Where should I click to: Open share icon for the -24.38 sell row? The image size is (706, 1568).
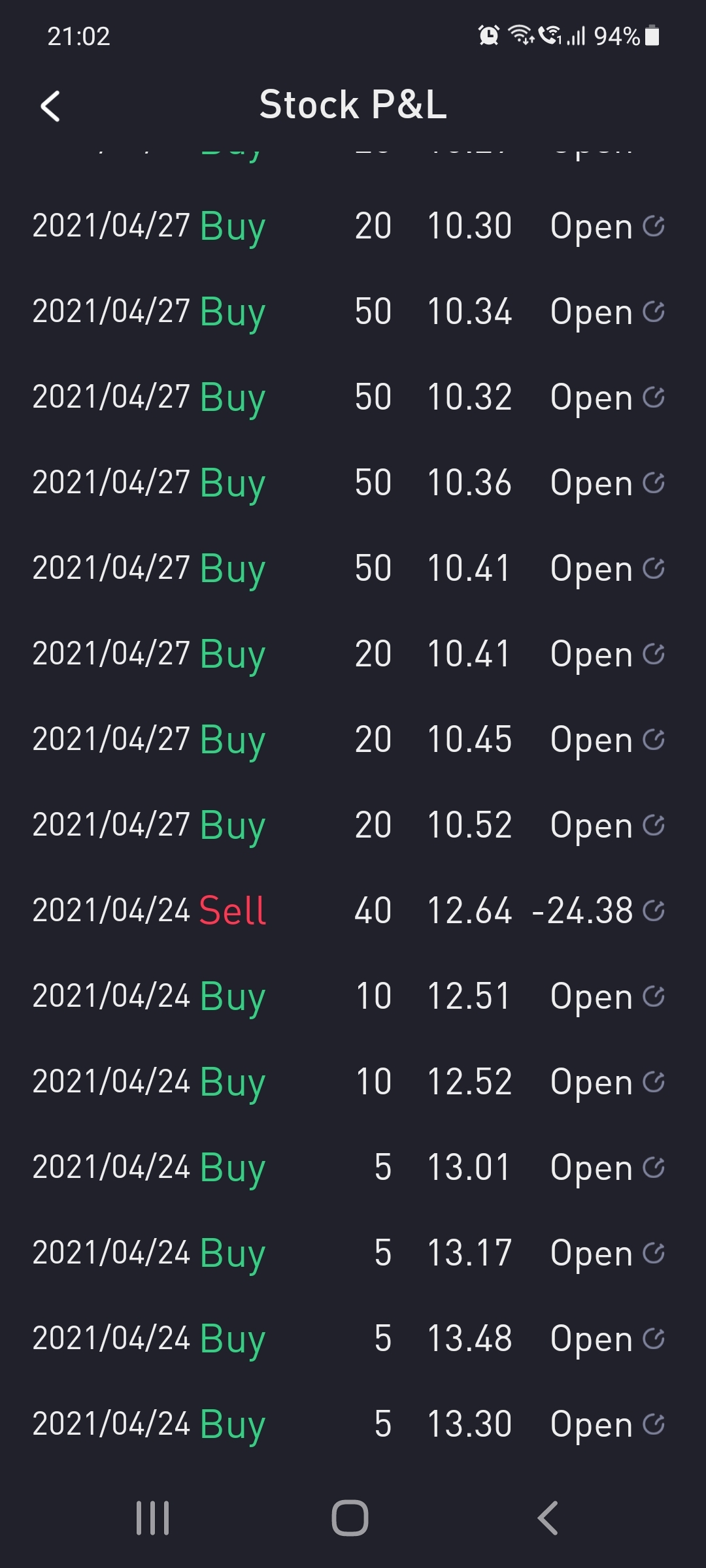pos(653,910)
